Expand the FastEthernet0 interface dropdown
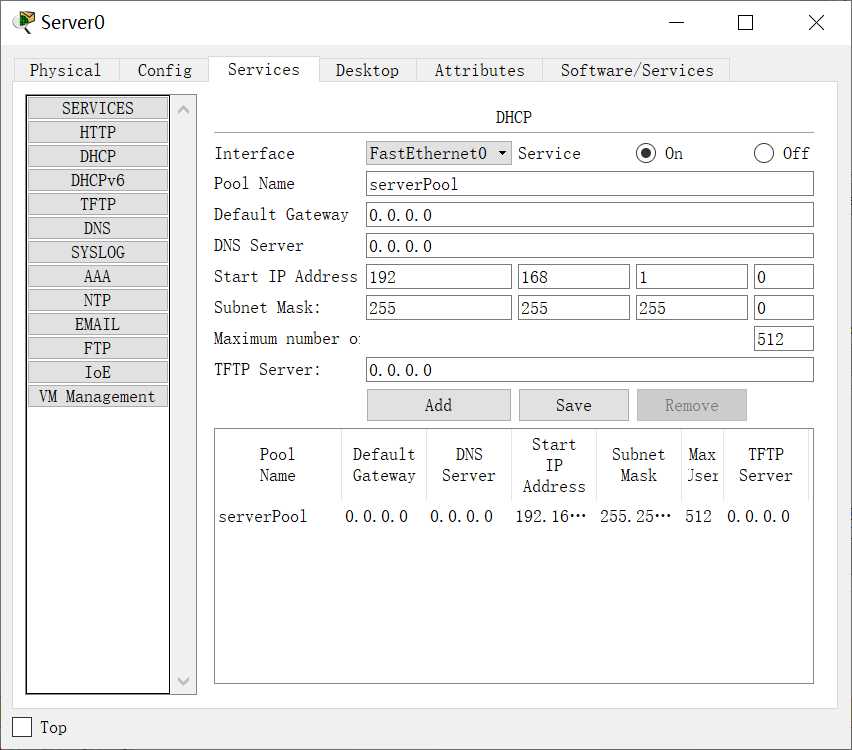This screenshot has width=852, height=750. click(x=438, y=153)
